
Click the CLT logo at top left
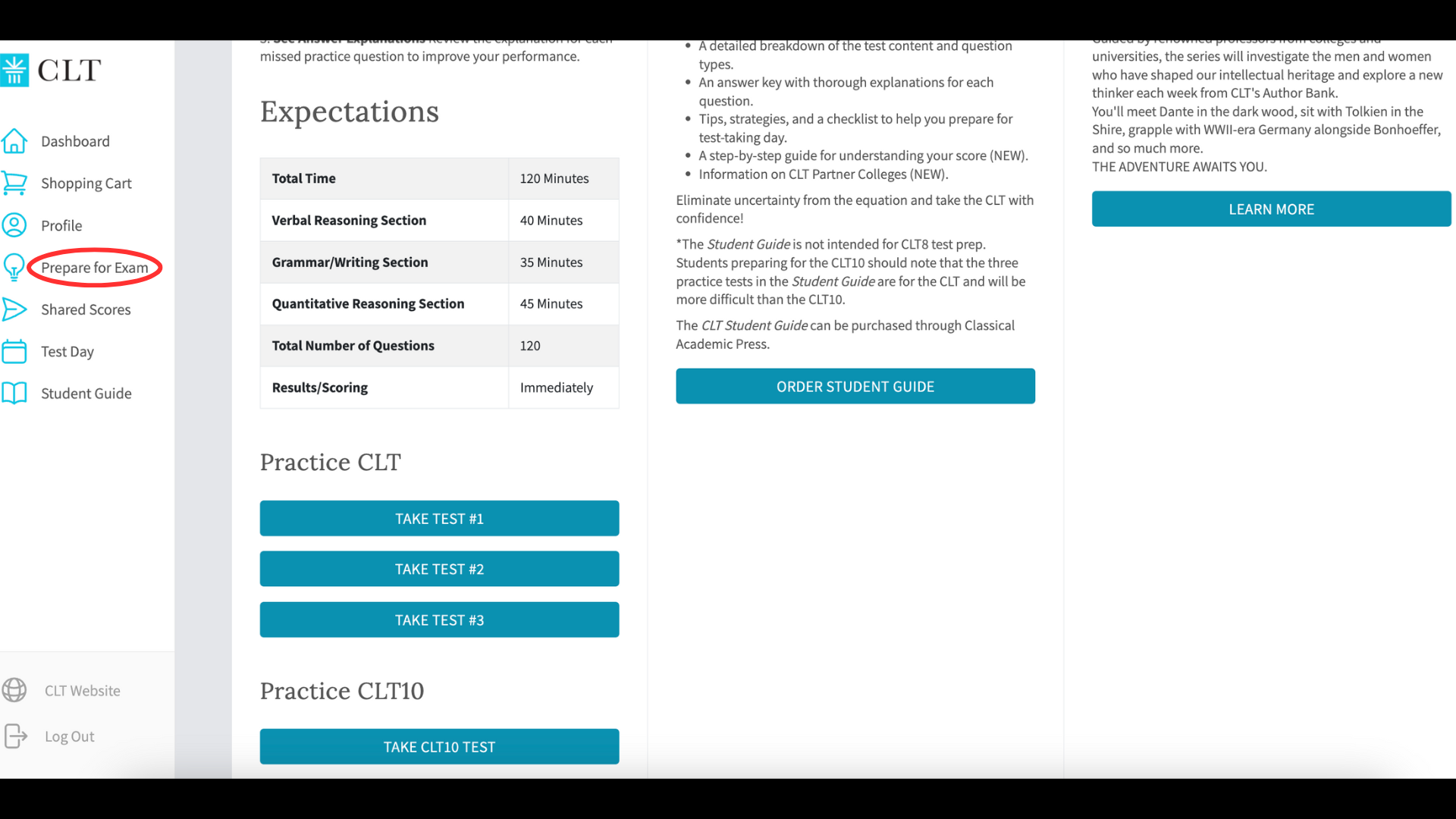point(52,70)
